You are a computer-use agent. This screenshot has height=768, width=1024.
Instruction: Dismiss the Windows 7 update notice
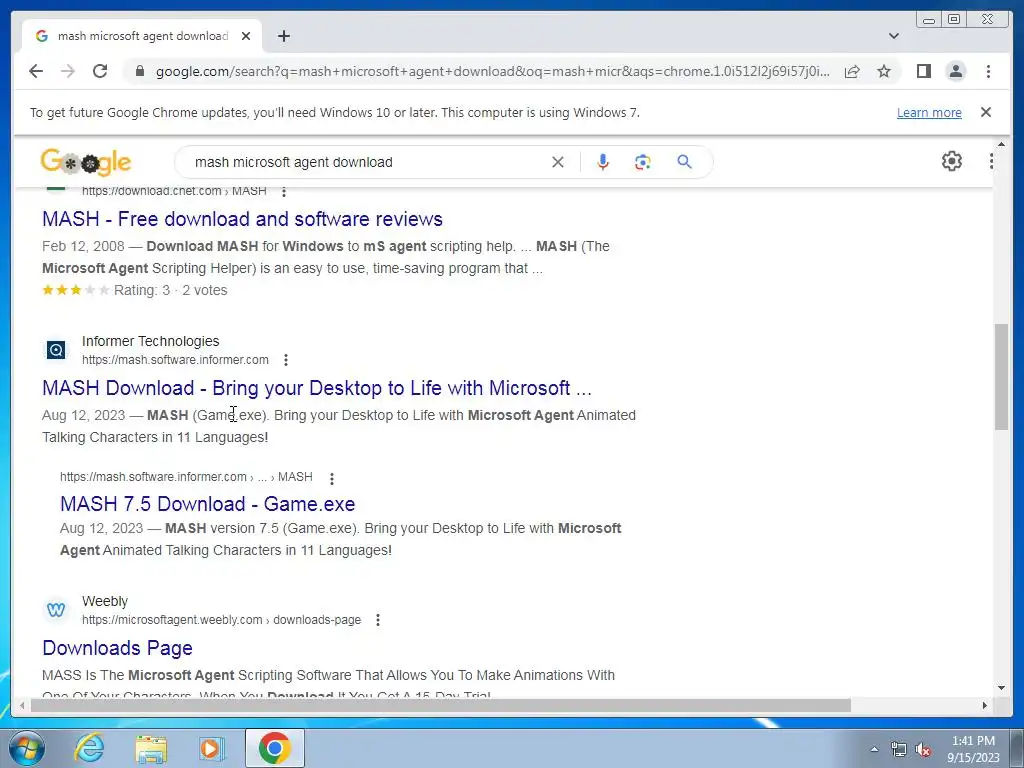click(986, 112)
